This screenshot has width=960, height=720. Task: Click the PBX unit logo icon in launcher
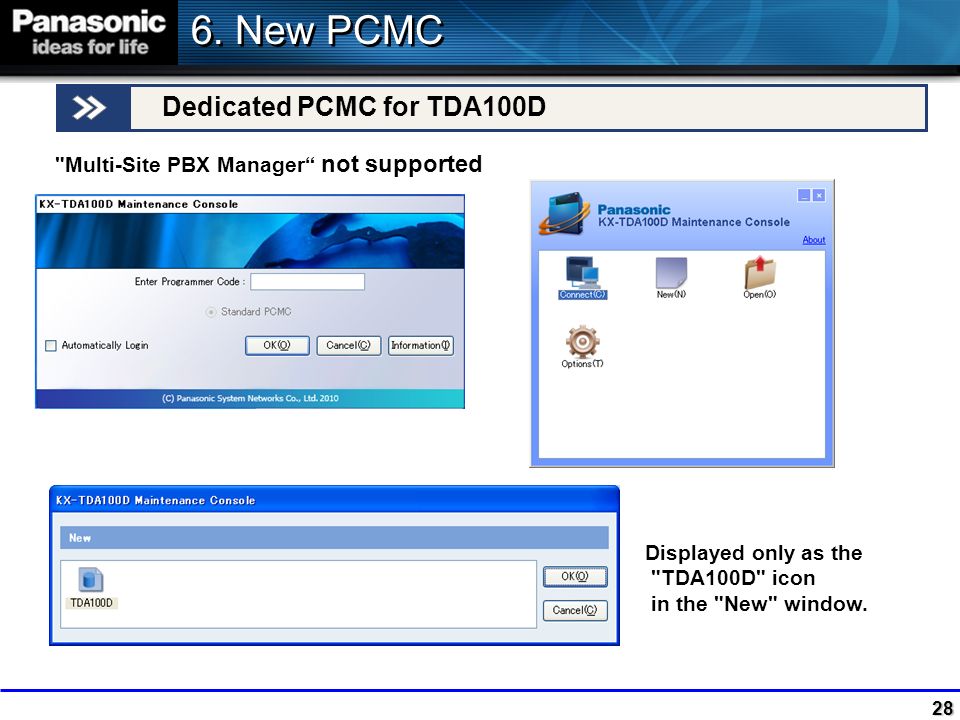[x=564, y=214]
